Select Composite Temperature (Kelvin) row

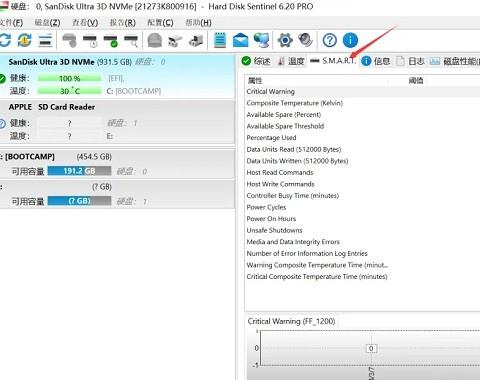click(x=362, y=103)
